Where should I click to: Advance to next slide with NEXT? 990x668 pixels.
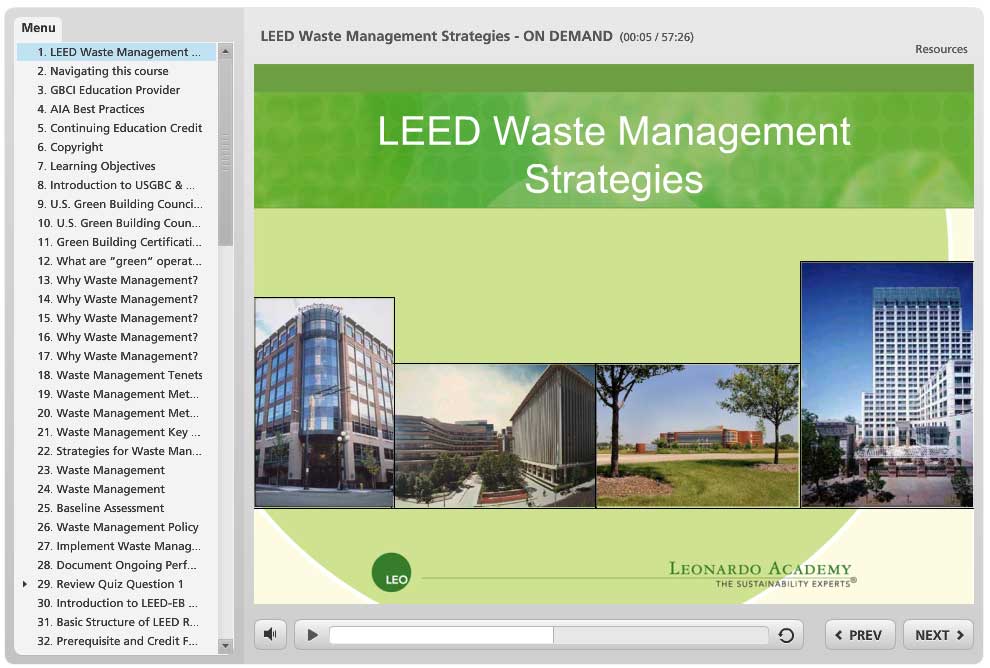[x=939, y=635]
